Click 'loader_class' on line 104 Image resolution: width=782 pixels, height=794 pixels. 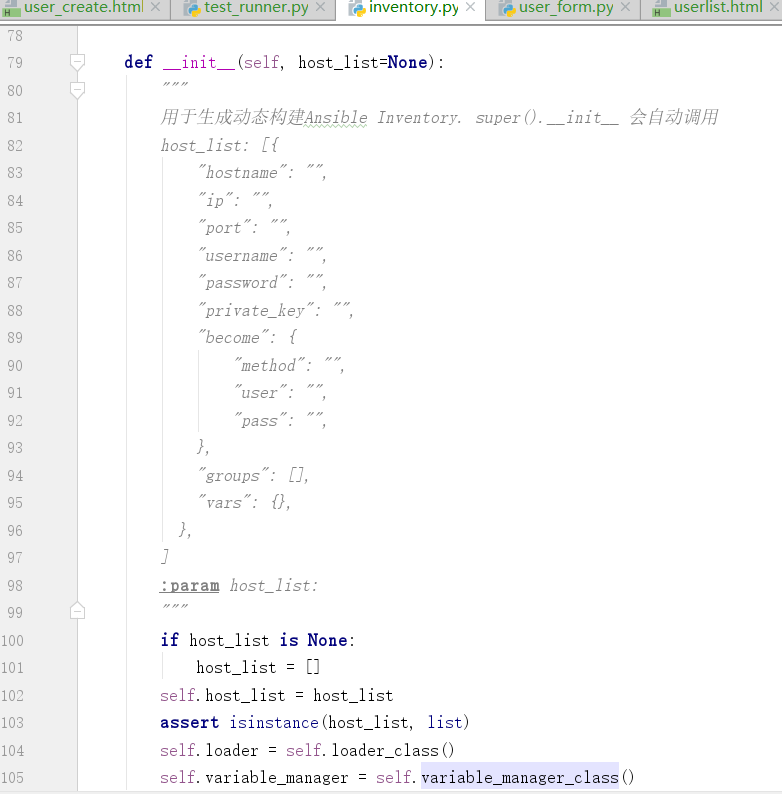[385, 750]
